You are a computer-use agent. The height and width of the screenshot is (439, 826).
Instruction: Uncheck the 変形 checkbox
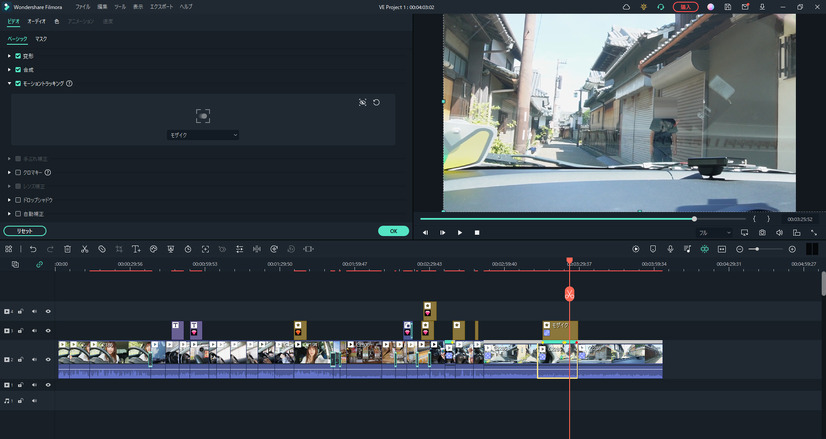(18, 56)
